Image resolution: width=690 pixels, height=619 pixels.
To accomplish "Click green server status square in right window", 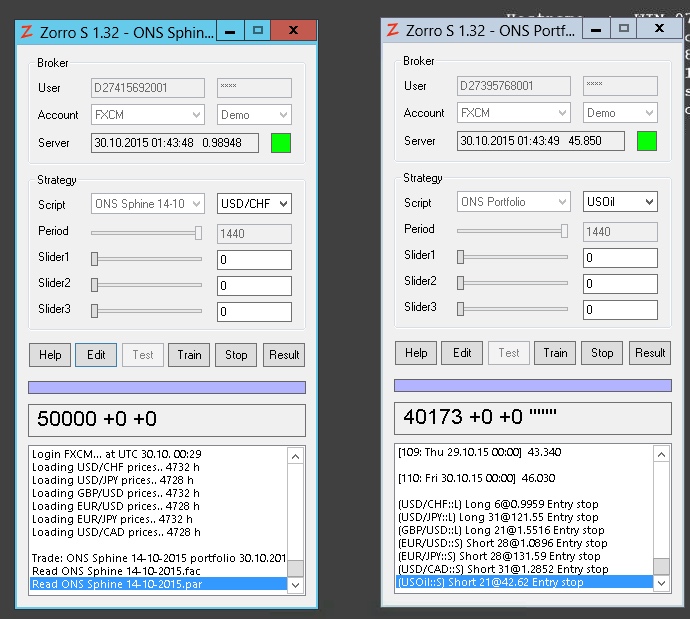I will (646, 141).
